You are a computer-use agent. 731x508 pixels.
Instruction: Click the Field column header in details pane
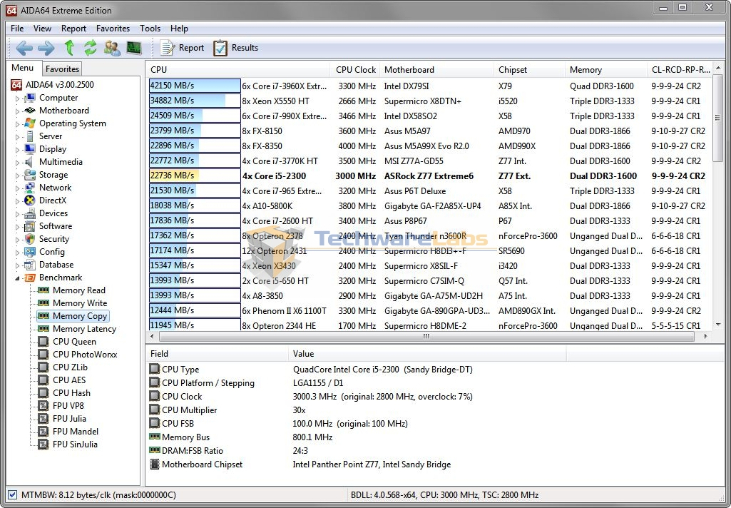[217, 354]
